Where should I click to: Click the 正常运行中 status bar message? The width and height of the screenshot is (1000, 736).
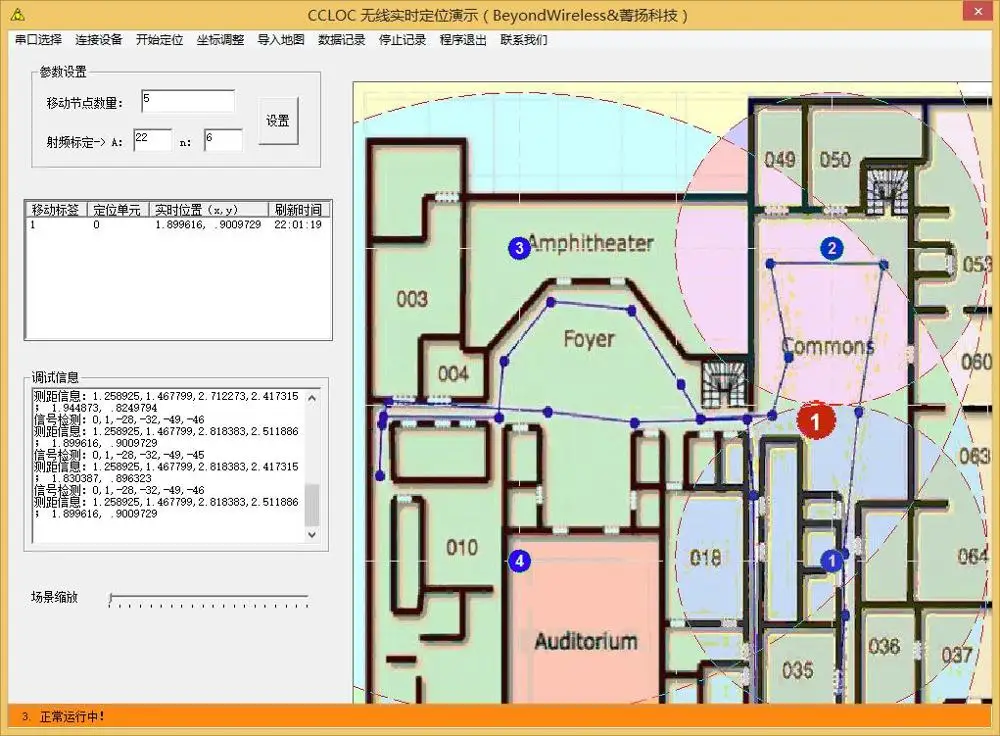(x=72, y=716)
